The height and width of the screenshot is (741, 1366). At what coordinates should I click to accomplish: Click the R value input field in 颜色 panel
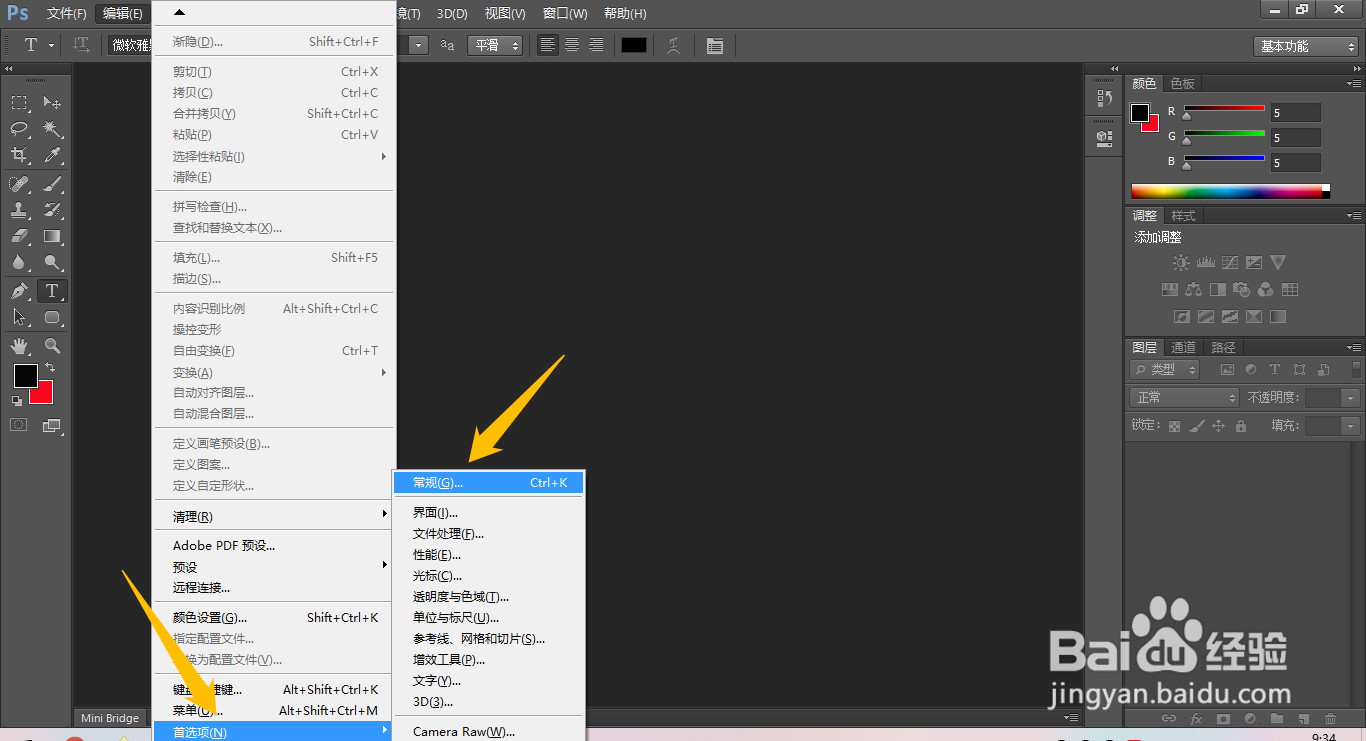click(x=1295, y=112)
